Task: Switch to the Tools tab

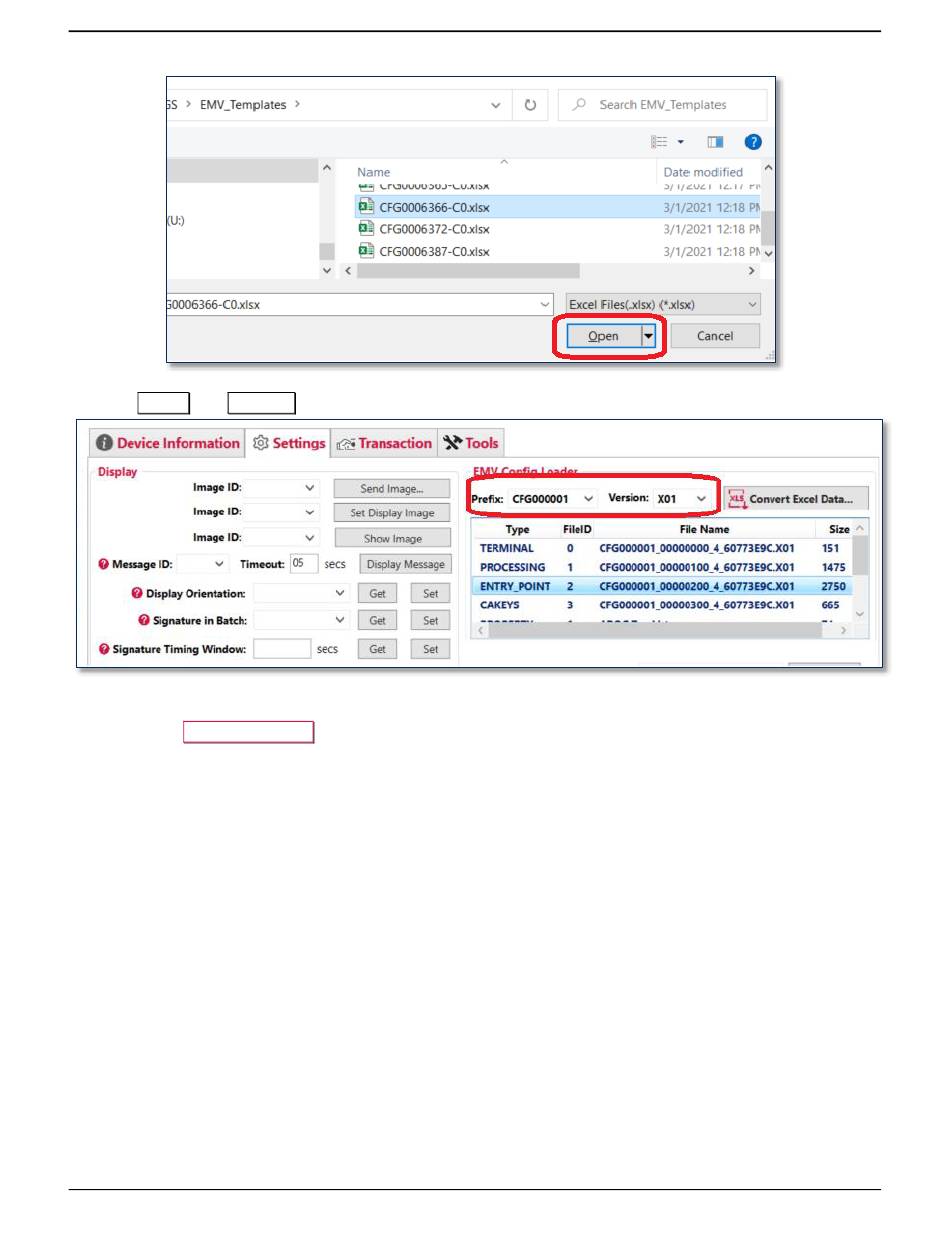Action: click(x=471, y=443)
